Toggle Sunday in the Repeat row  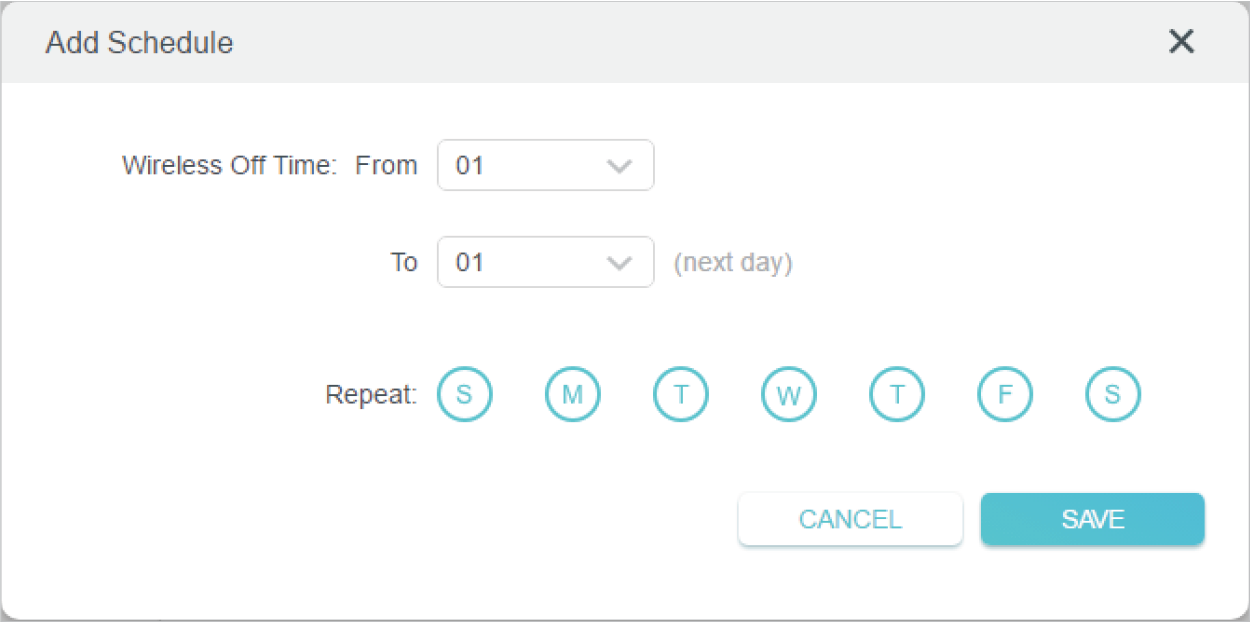[464, 394]
